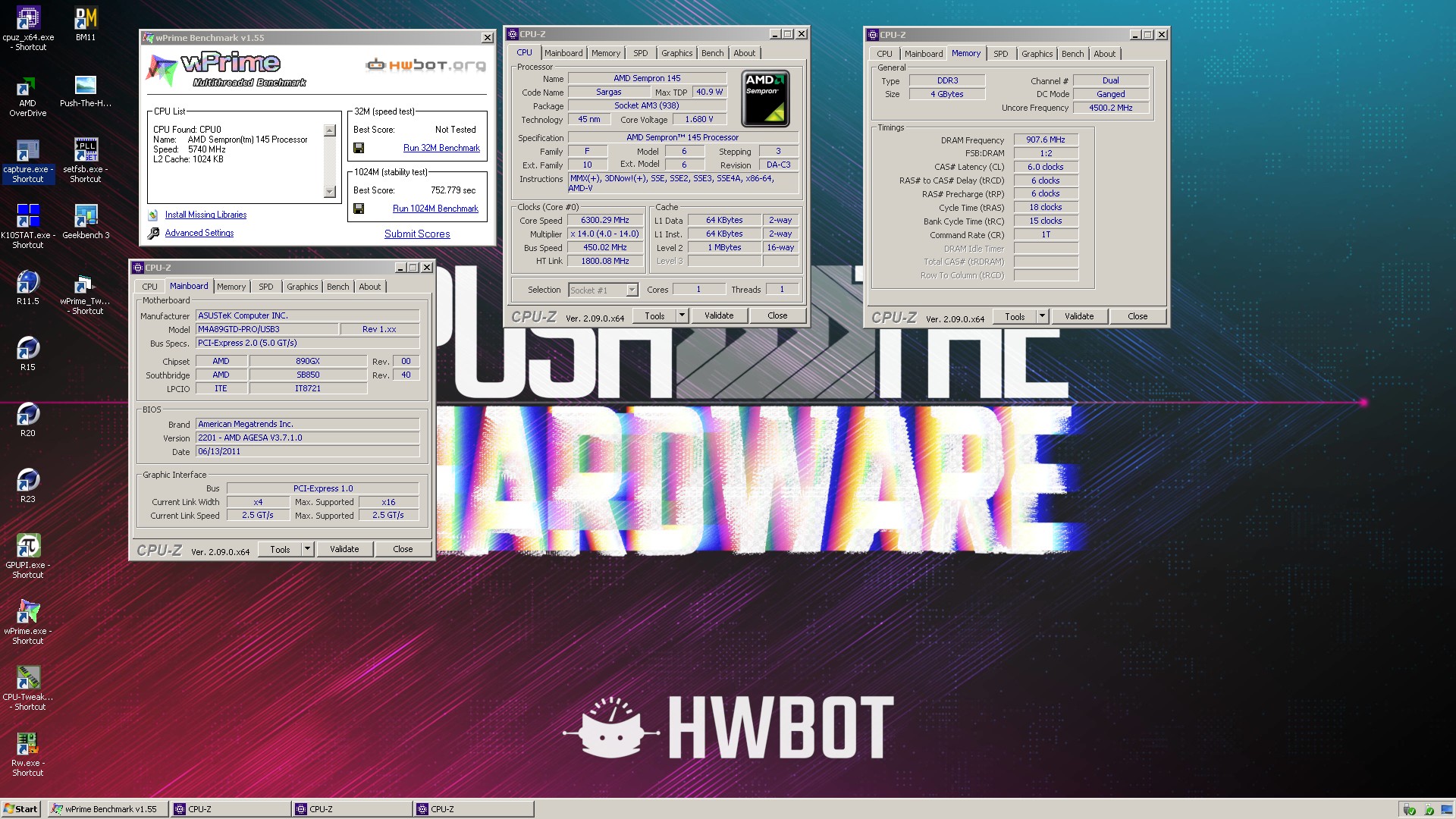Click the save icon beside the 32M Best Score

tap(359, 148)
